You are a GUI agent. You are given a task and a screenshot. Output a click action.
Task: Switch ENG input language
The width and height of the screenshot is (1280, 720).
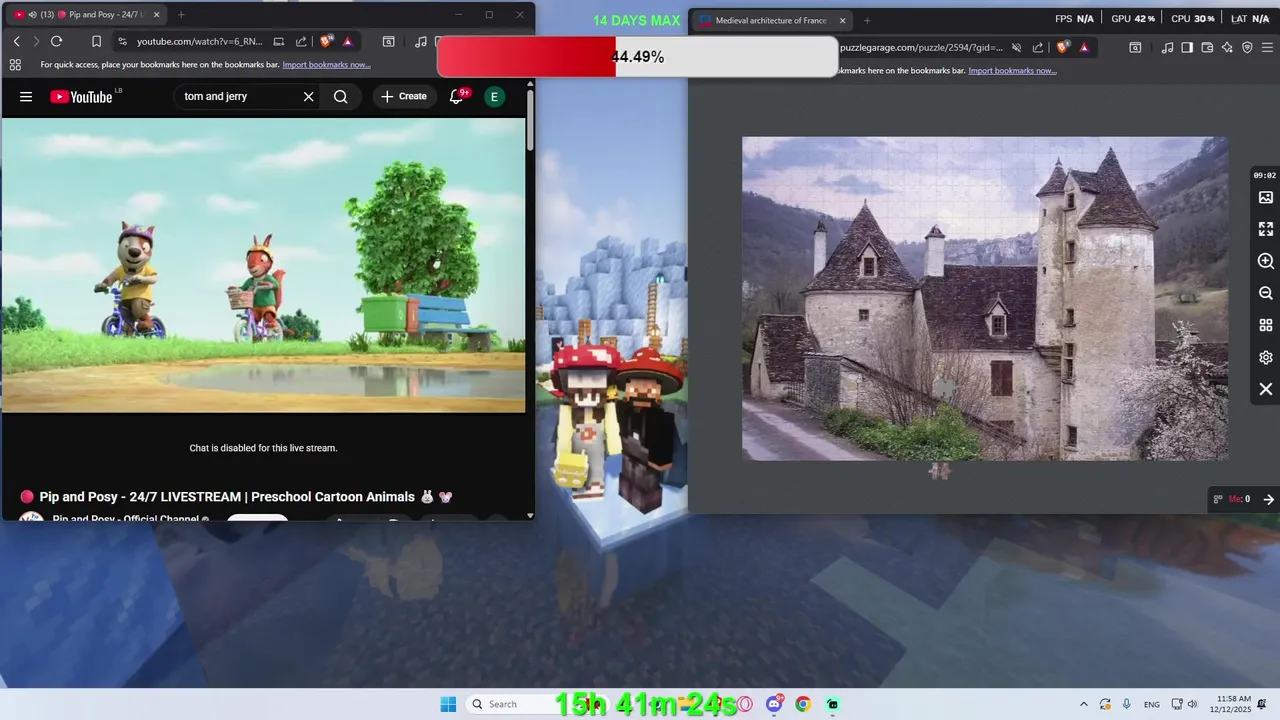[x=1152, y=704]
